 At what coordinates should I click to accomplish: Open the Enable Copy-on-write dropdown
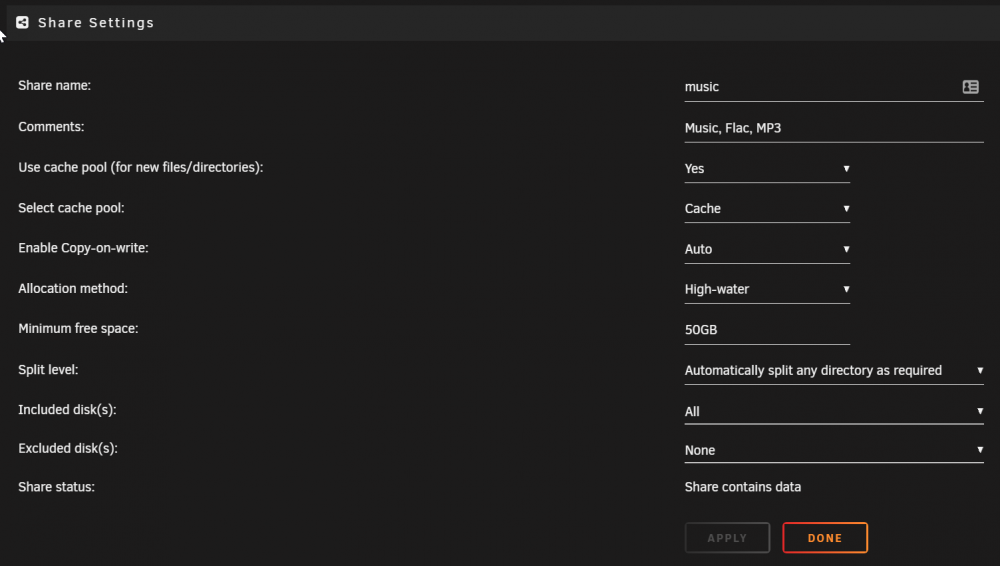point(767,249)
